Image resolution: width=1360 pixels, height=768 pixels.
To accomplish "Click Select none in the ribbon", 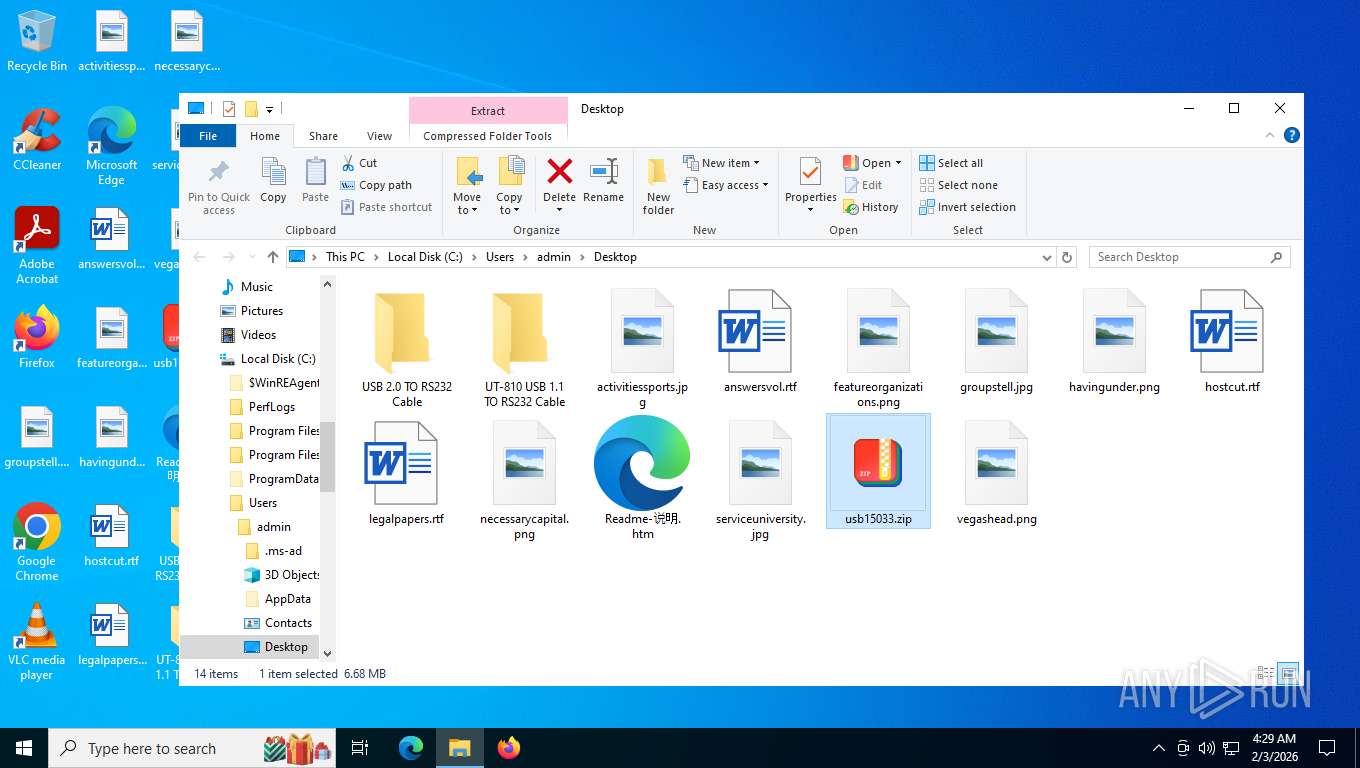I will [958, 185].
